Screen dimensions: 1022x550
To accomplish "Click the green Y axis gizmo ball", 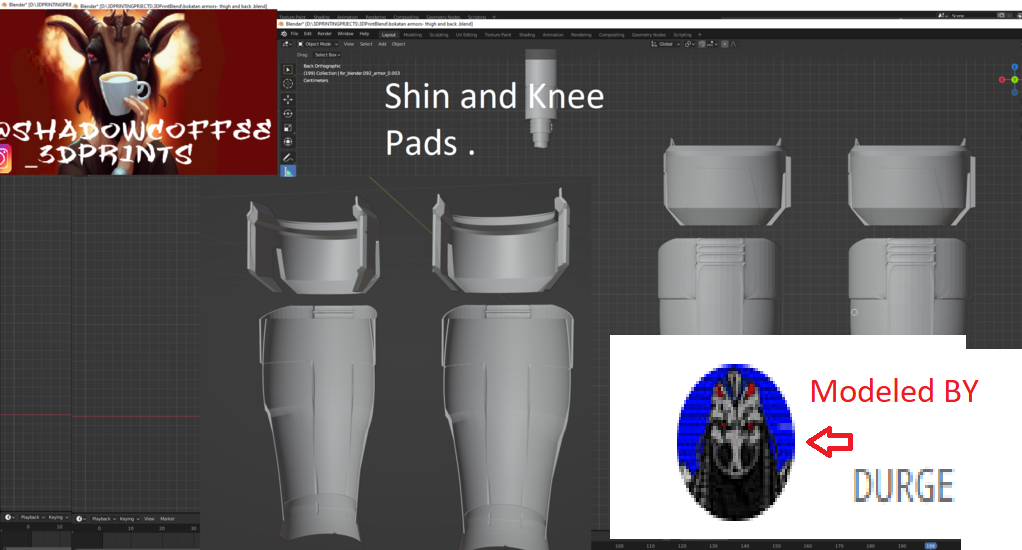I will [1015, 80].
